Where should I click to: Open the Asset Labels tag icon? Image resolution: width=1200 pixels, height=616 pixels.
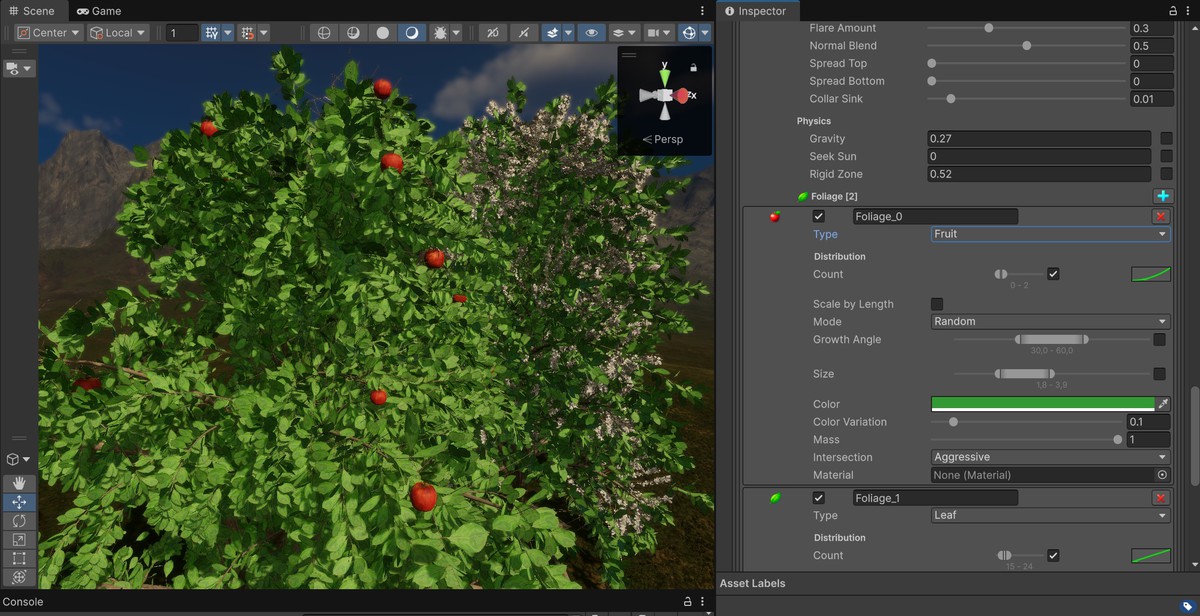(x=1188, y=606)
